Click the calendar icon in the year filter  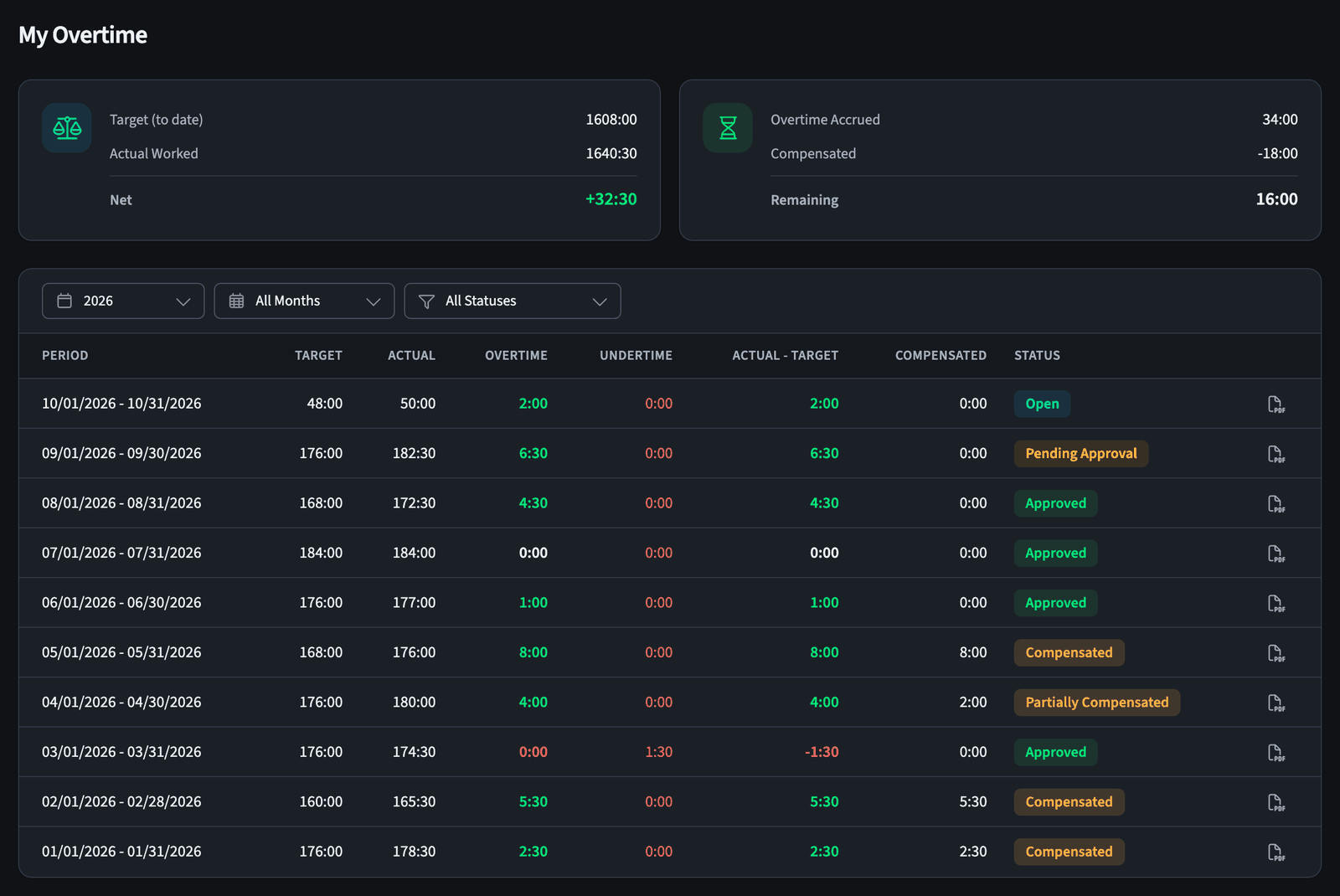coord(64,301)
